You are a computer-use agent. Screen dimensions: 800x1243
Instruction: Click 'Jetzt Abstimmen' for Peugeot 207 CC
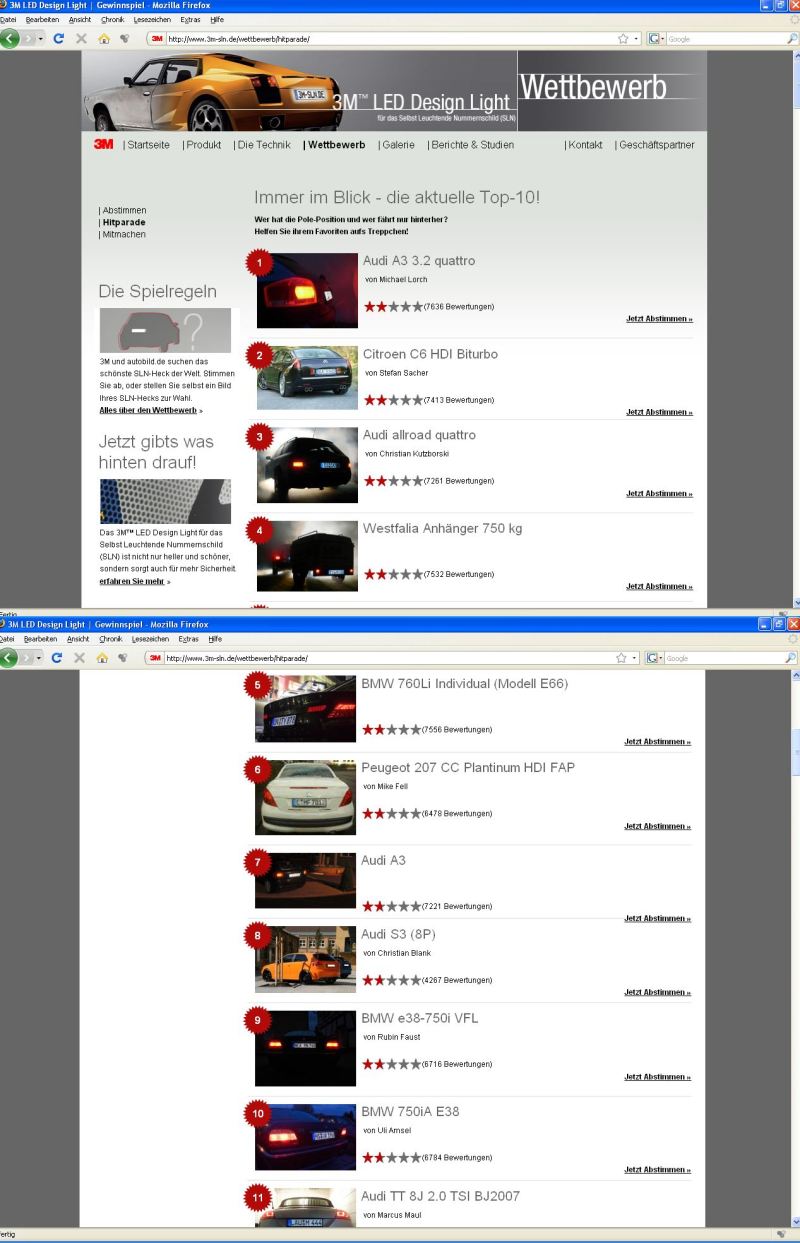657,826
